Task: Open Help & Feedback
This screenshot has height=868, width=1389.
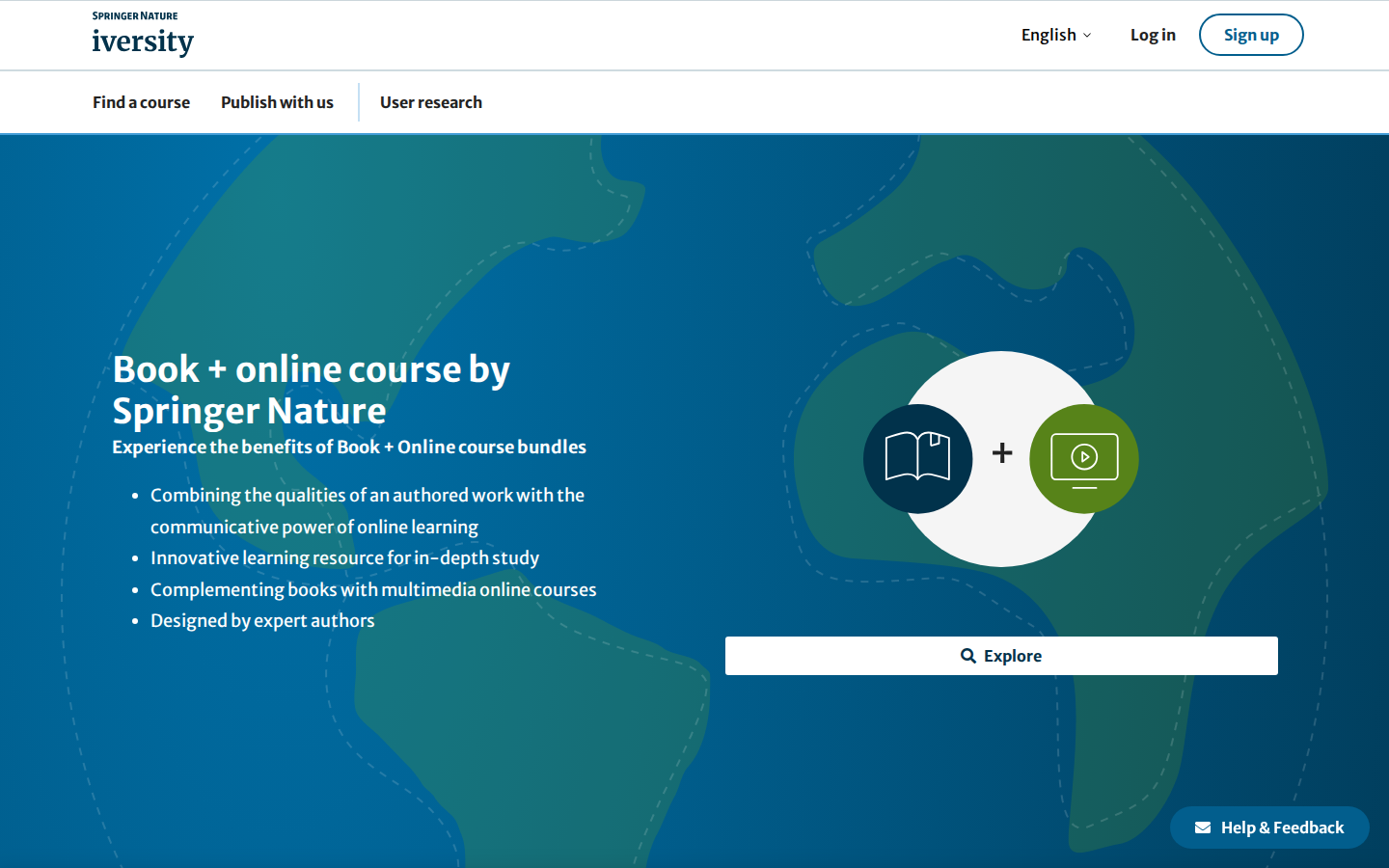Action: (1269, 827)
